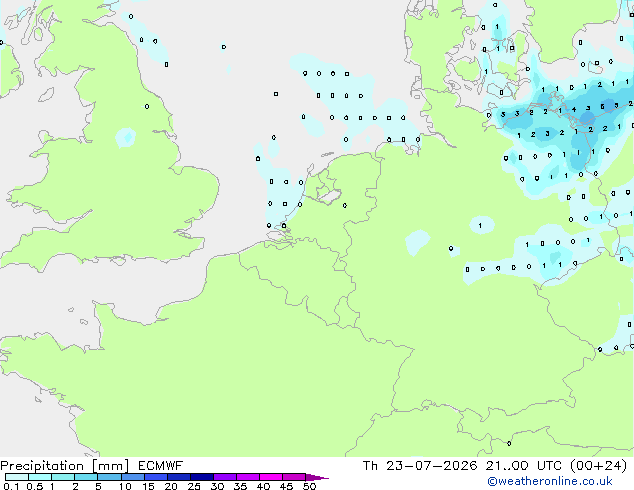634x490 pixels.
Task: Click the date '23-07-2026' text
Action: pyautogui.click(x=431, y=466)
